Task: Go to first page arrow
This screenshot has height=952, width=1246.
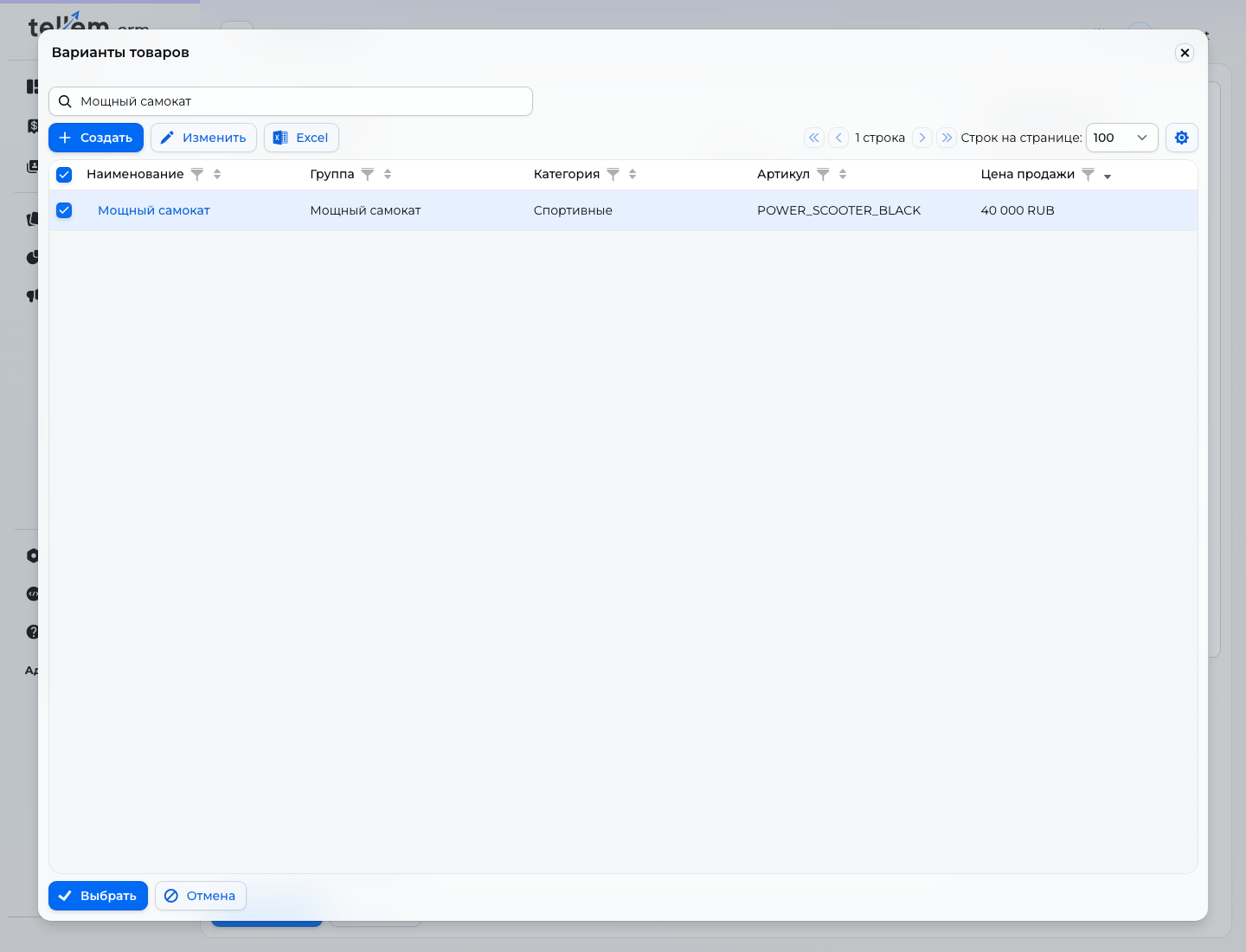Action: click(814, 138)
